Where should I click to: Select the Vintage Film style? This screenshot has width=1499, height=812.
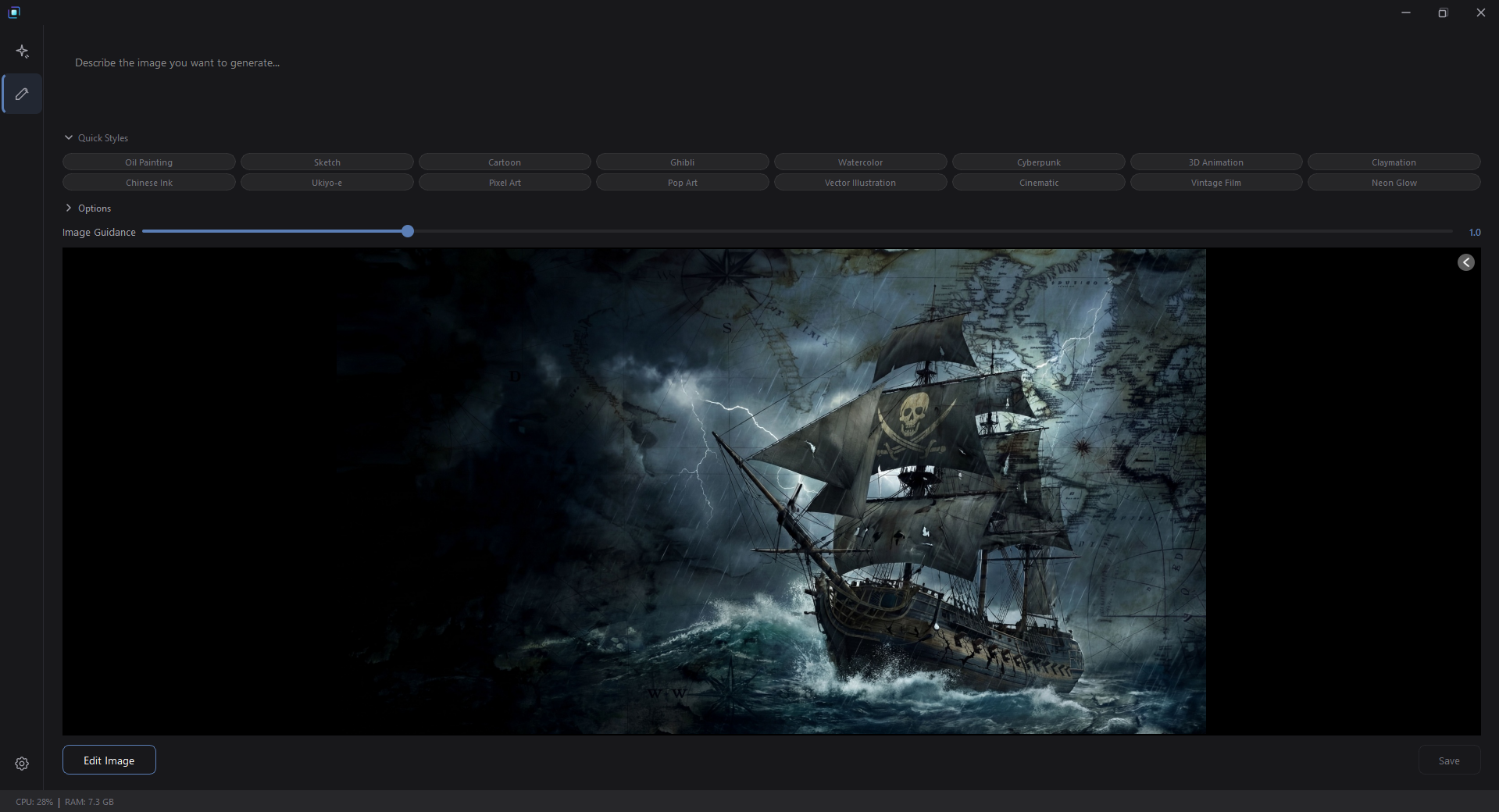point(1216,183)
